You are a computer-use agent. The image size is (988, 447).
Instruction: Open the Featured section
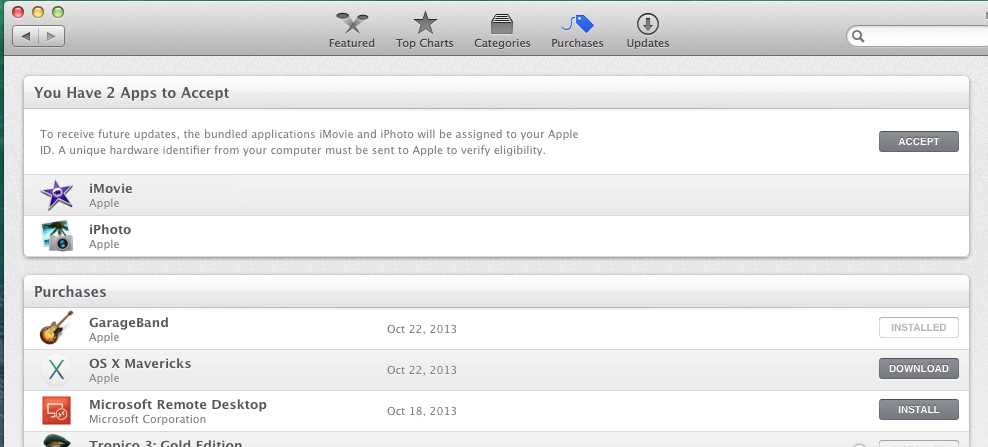click(352, 30)
